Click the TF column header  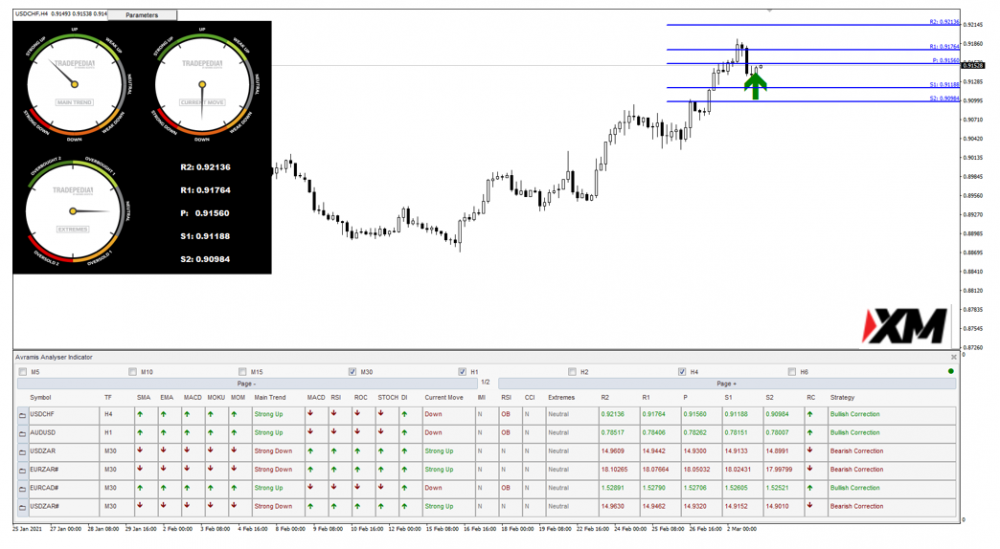108,397
